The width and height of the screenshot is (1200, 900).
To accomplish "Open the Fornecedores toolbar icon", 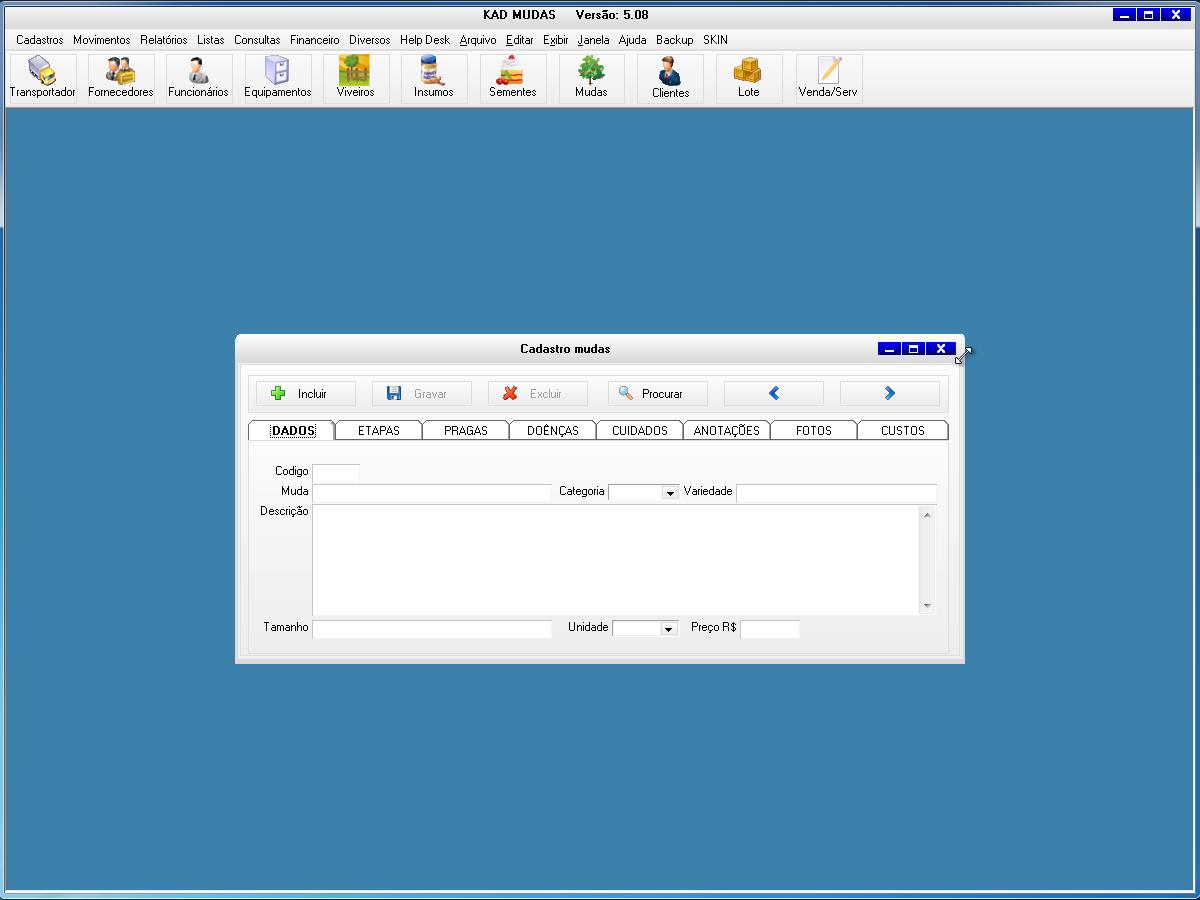I will tap(121, 78).
